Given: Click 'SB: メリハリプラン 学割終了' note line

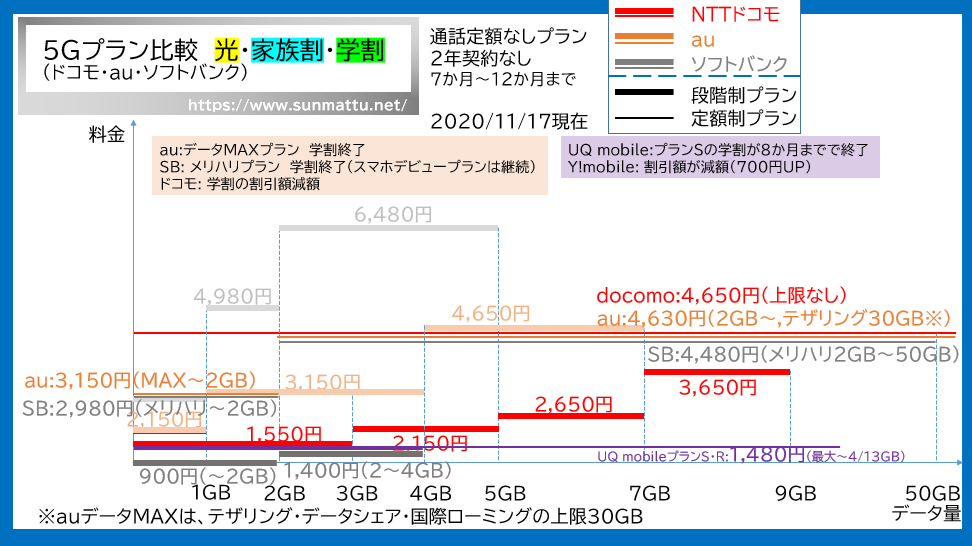Looking at the screenshot, I should click(347, 167).
